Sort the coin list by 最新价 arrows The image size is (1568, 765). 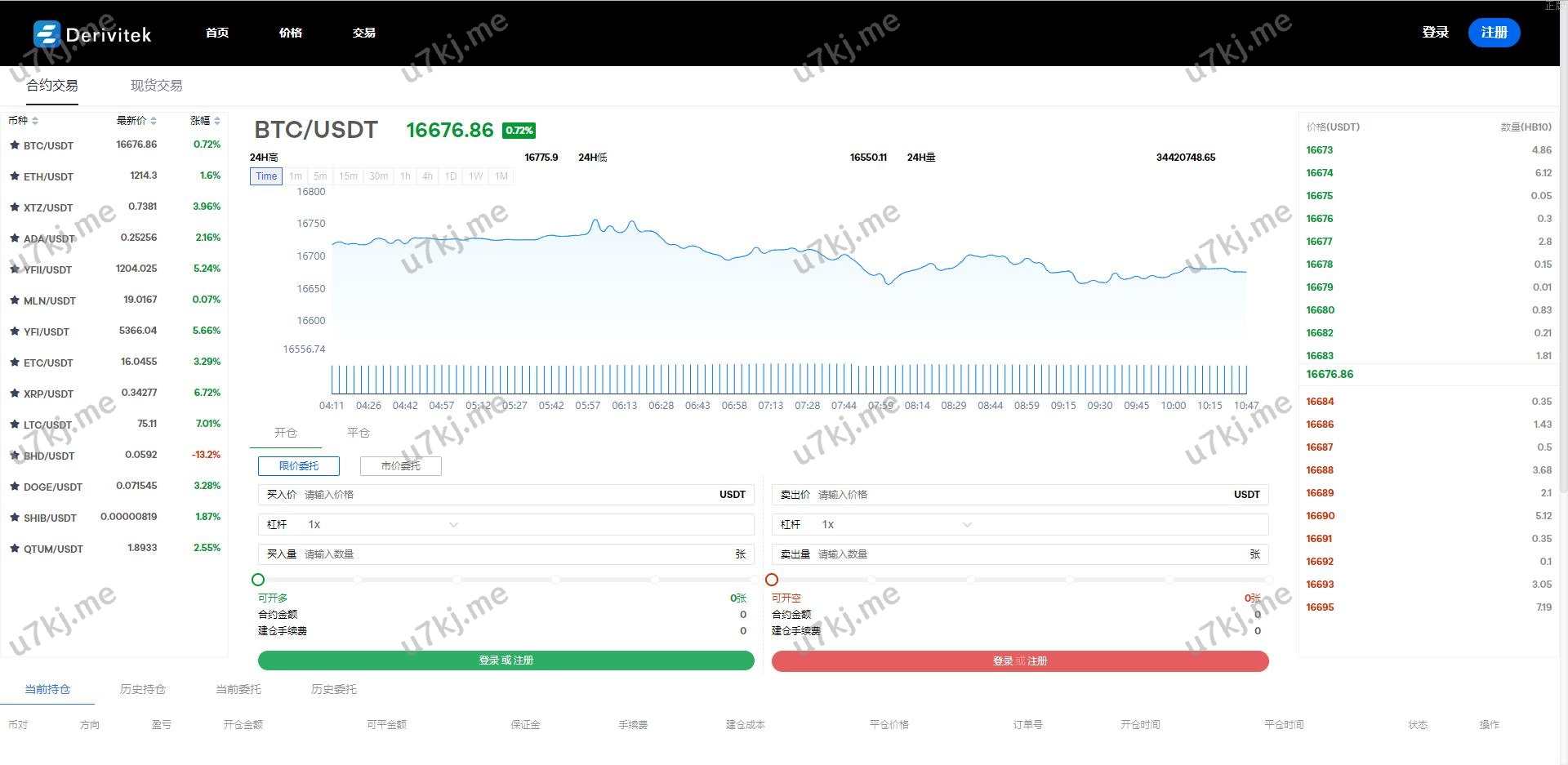coord(153,121)
